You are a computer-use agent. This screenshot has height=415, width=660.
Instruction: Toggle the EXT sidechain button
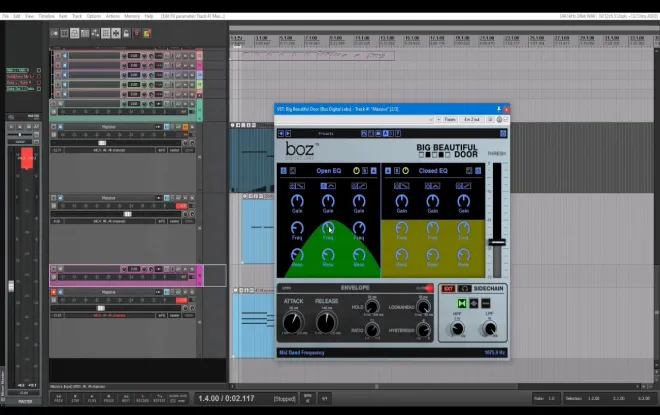coord(448,289)
